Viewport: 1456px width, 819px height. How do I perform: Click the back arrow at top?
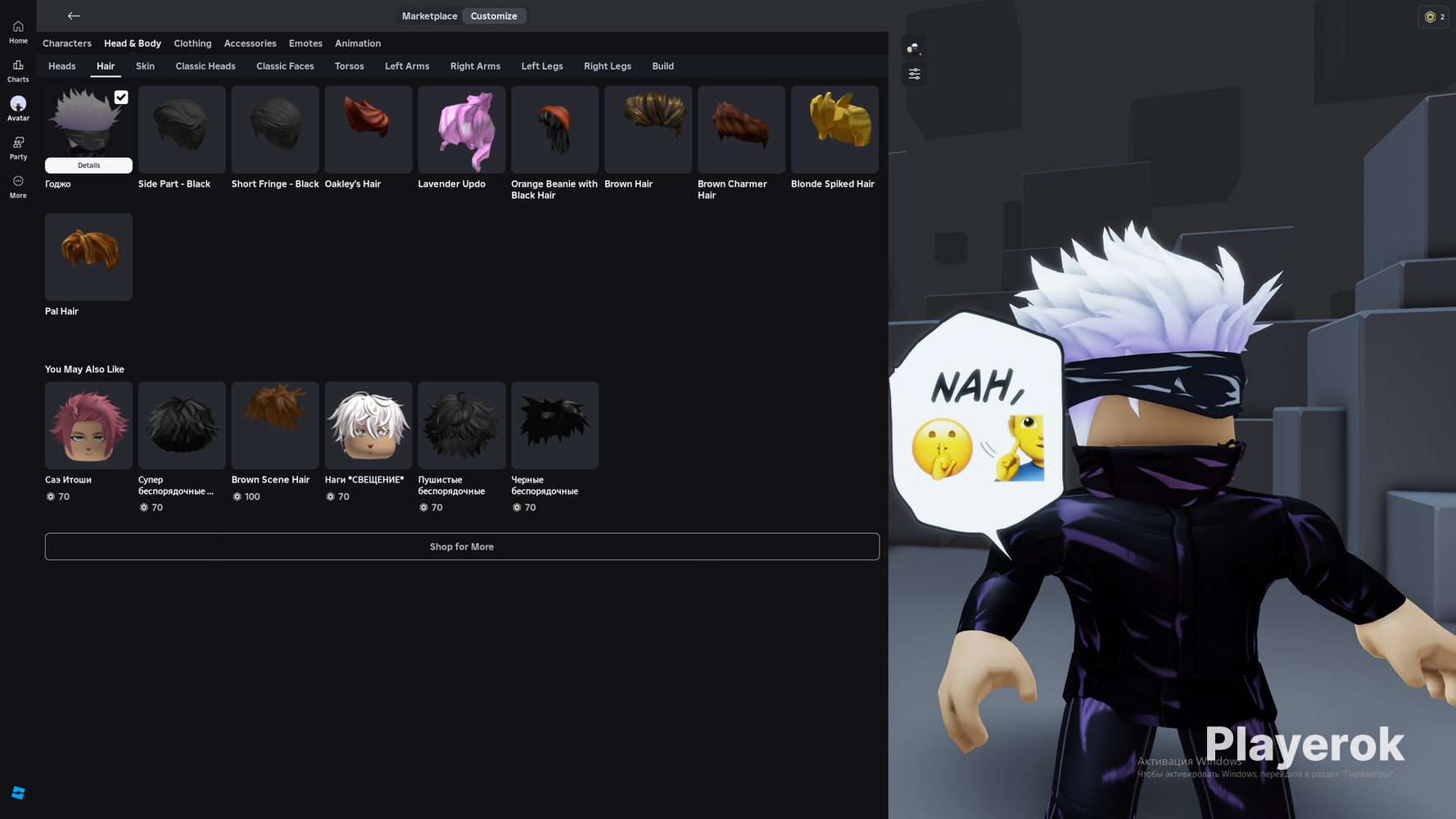click(x=74, y=16)
